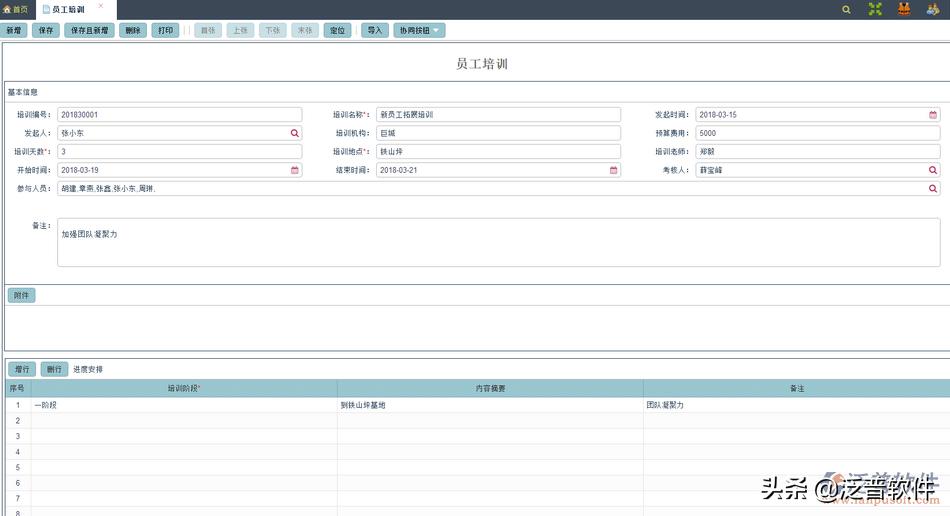
Task: Open calendar picker for 结束时间 field
Action: click(x=614, y=170)
